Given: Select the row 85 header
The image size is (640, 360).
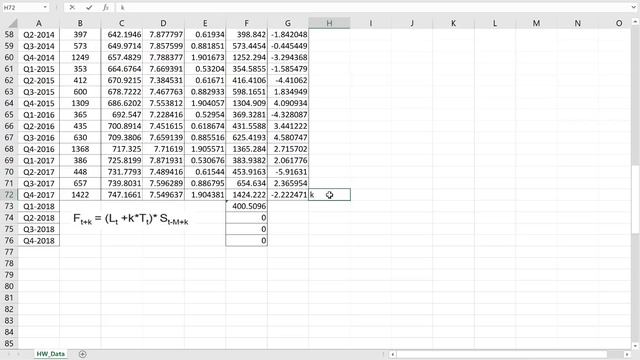Looking at the screenshot, I should [9, 343].
